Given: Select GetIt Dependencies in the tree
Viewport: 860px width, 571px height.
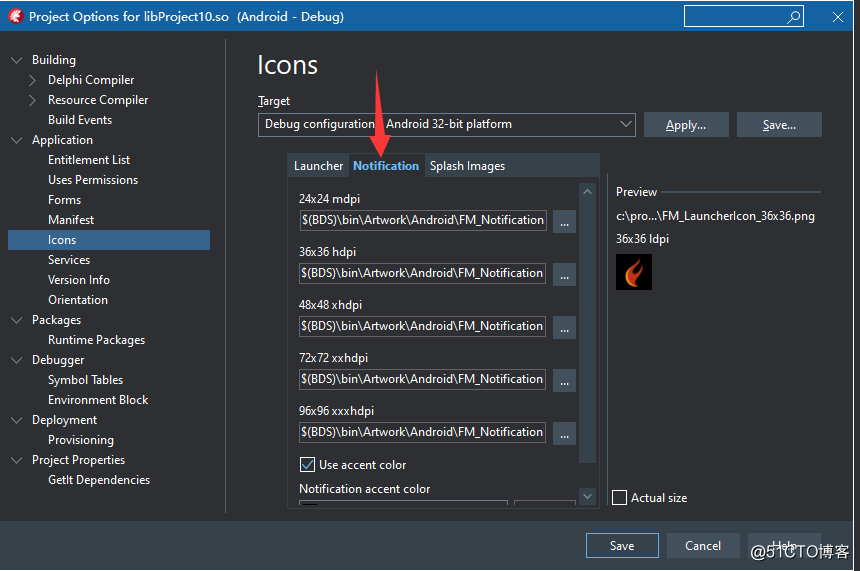Looking at the screenshot, I should pyautogui.click(x=99, y=480).
